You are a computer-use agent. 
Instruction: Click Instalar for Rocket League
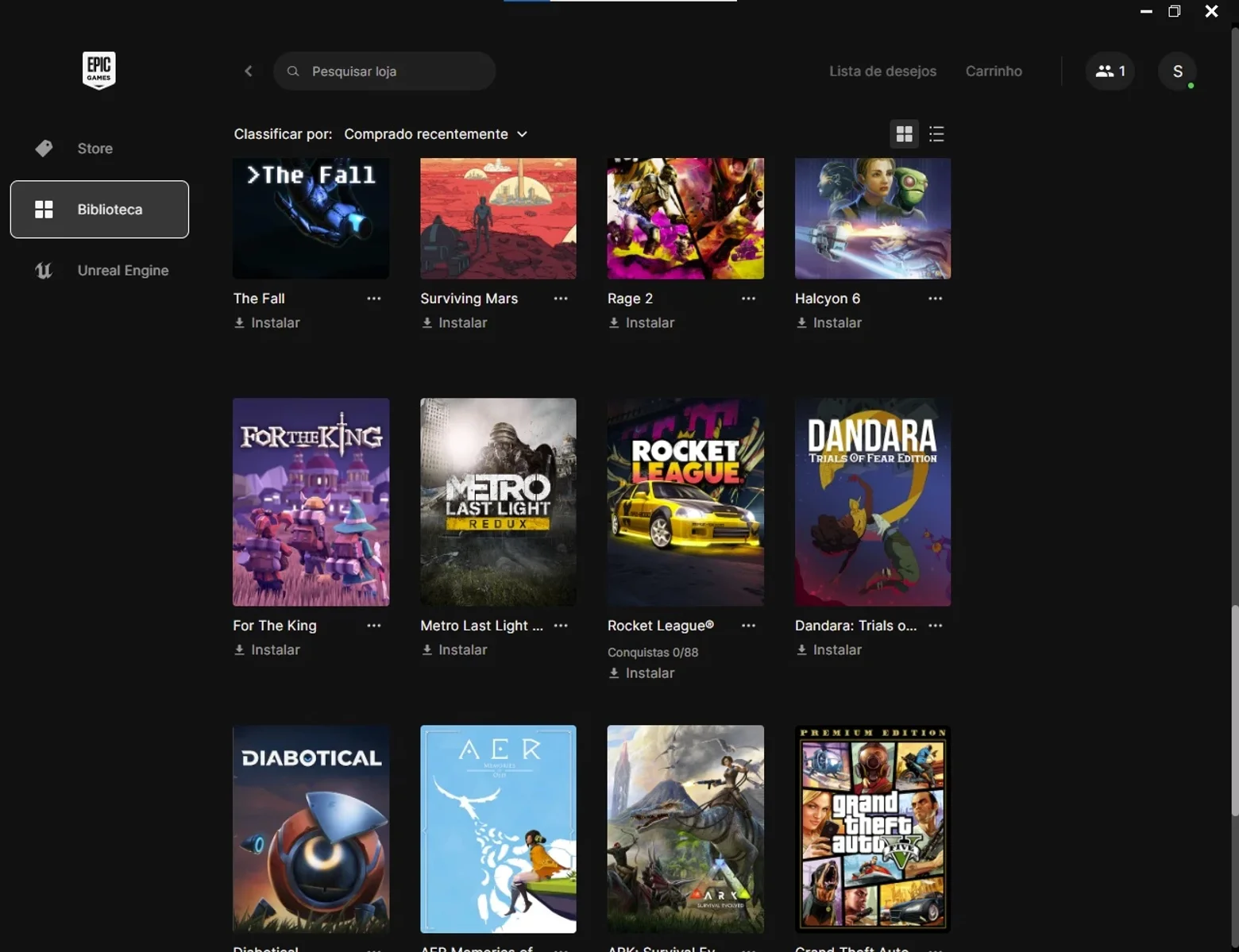[650, 673]
